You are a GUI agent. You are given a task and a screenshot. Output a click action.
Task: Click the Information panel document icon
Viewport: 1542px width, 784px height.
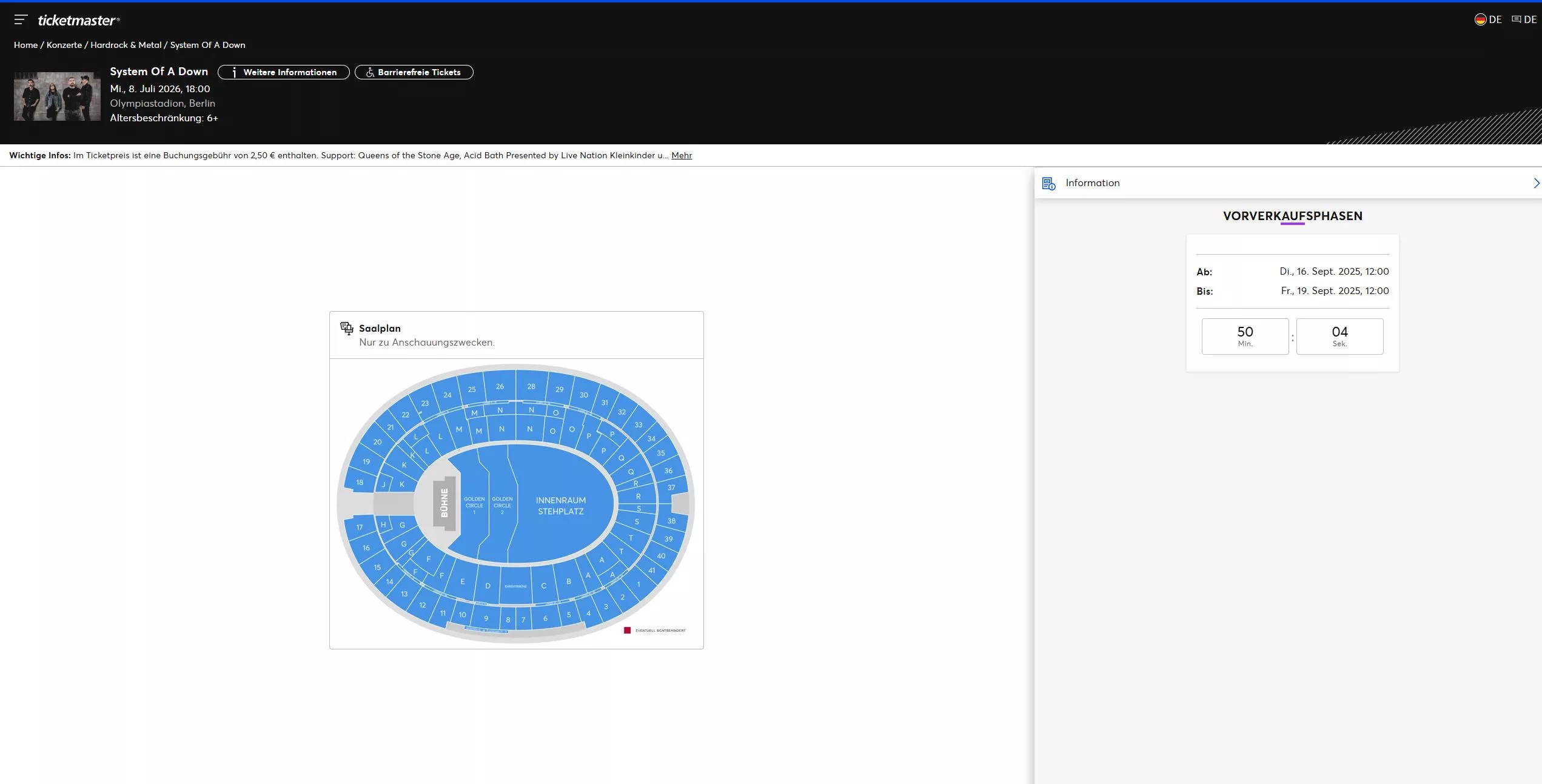[x=1048, y=183]
